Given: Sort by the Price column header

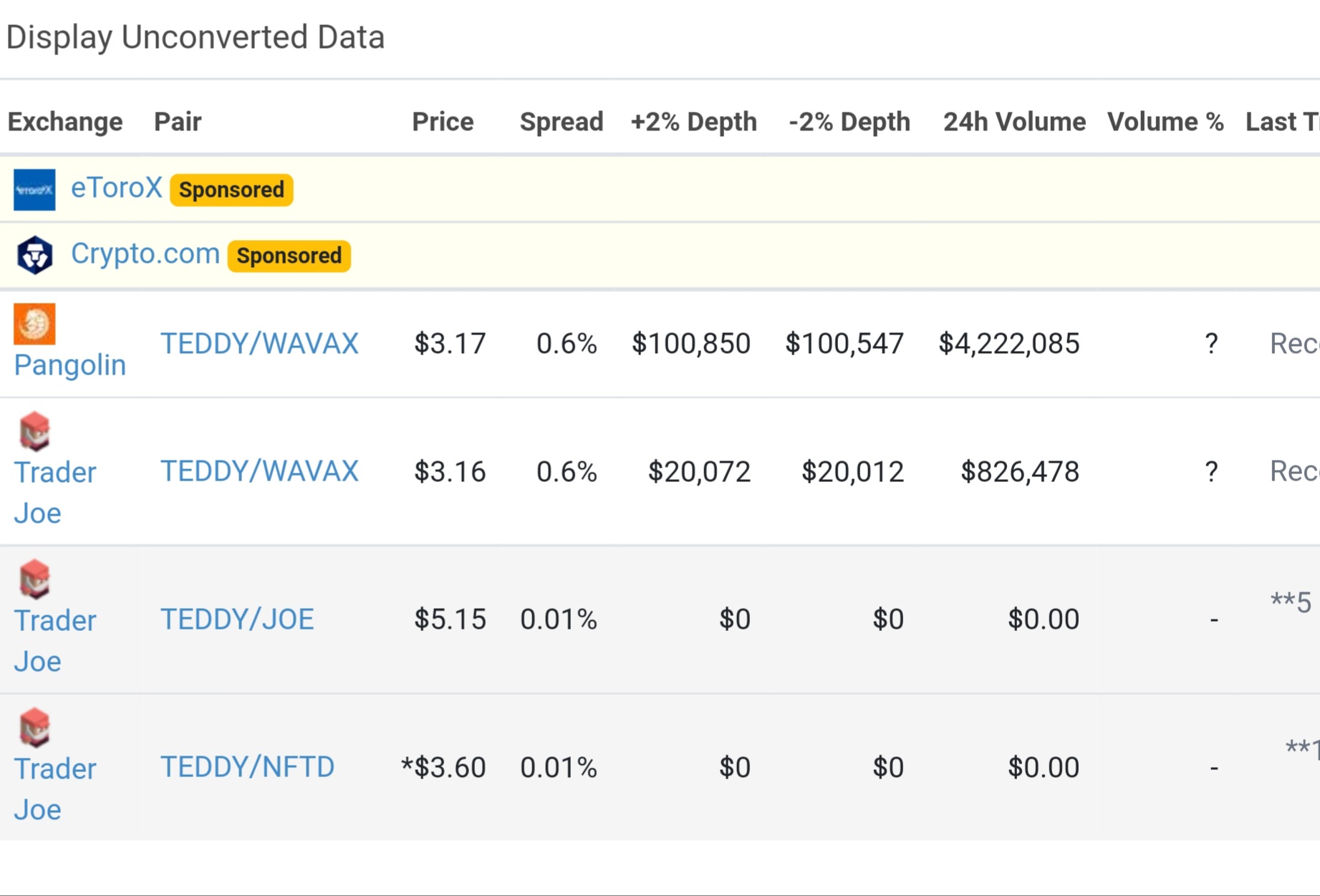Looking at the screenshot, I should [x=443, y=122].
